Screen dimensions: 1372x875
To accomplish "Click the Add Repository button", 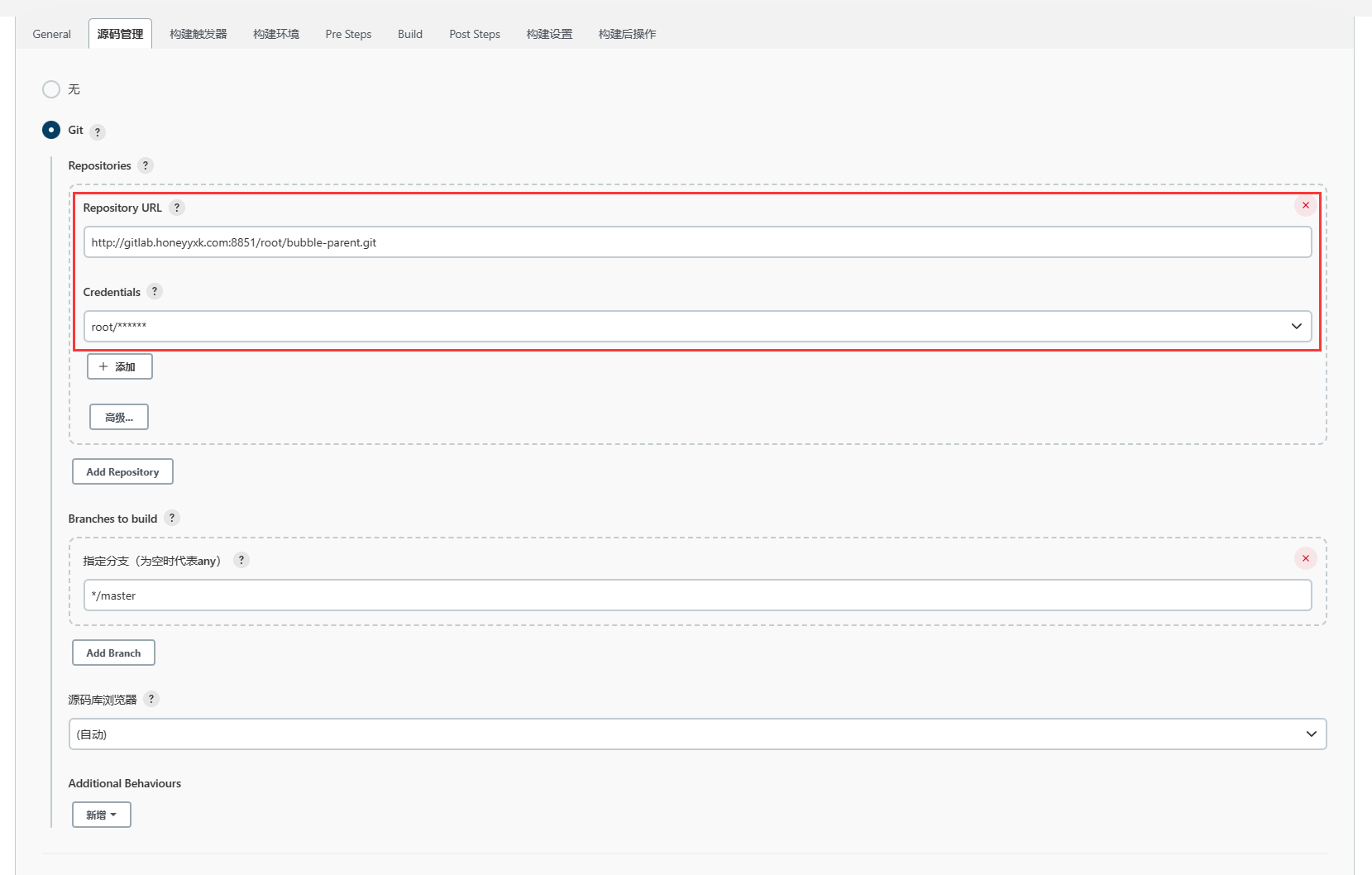I will click(x=122, y=471).
